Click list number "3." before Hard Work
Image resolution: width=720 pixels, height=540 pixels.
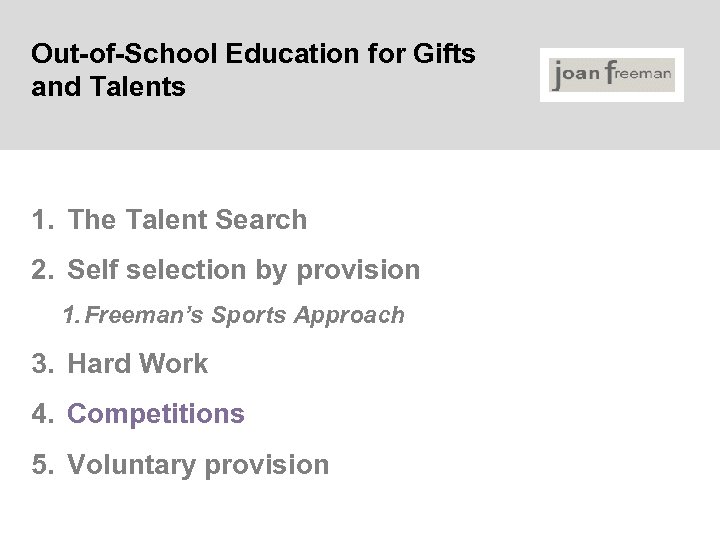[42, 364]
